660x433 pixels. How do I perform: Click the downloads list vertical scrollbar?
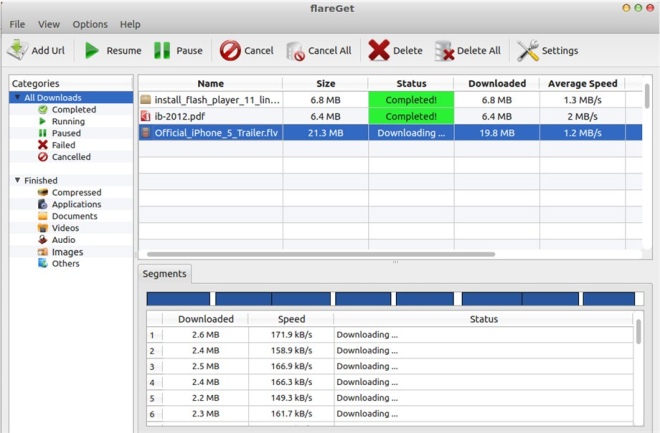(647, 96)
